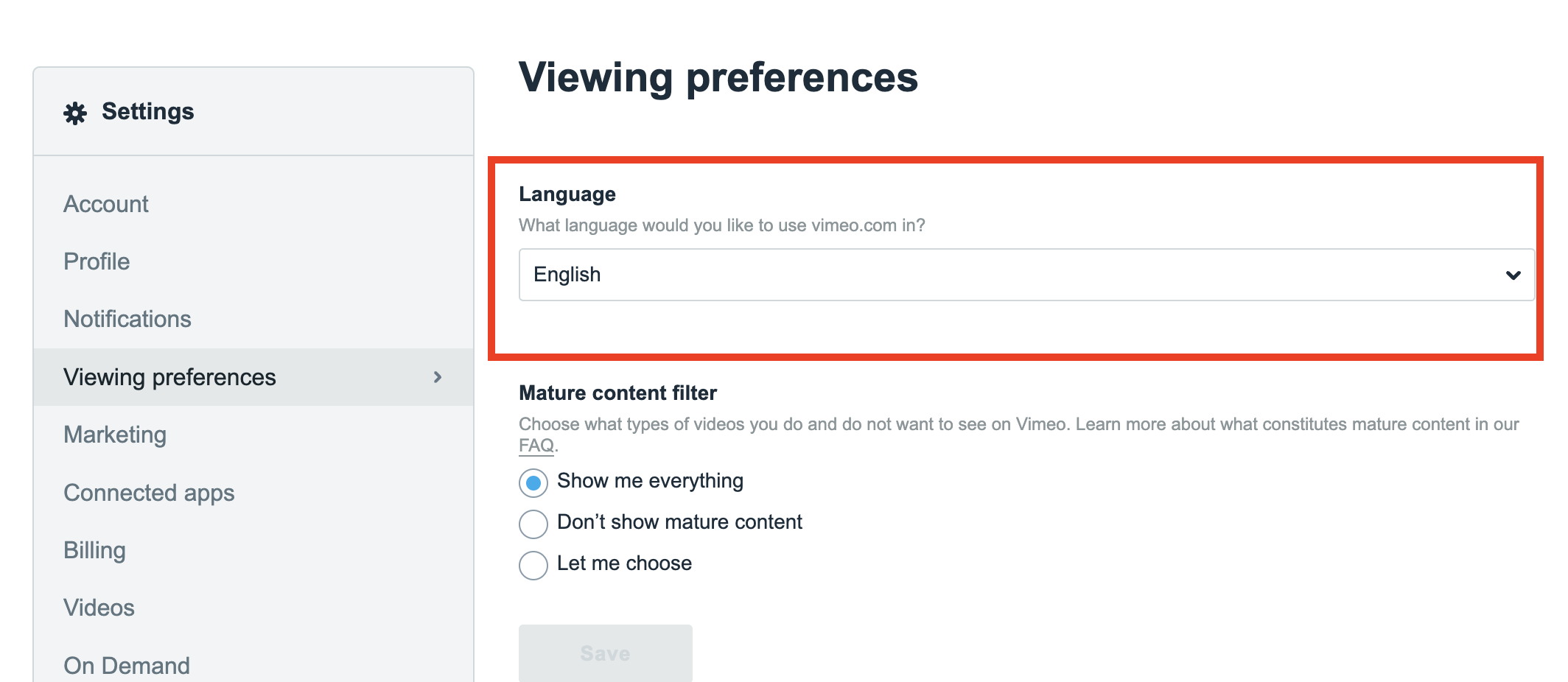Click the Settings gear icon
This screenshot has width=1568, height=682.
click(x=75, y=113)
